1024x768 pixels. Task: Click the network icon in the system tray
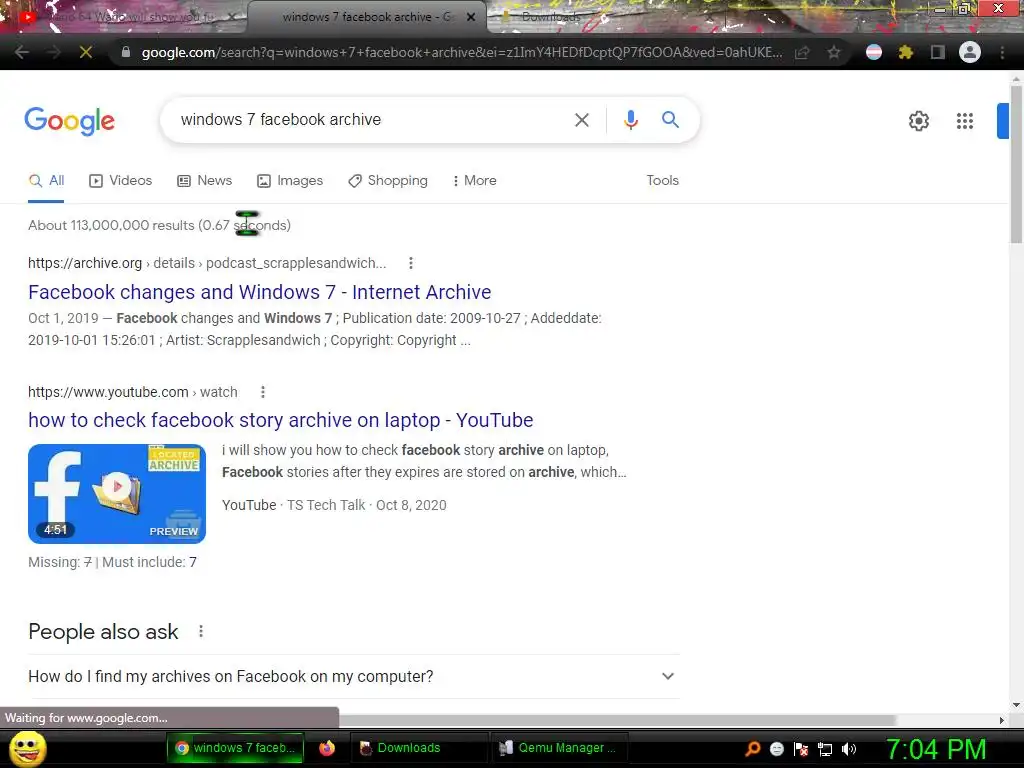click(825, 749)
